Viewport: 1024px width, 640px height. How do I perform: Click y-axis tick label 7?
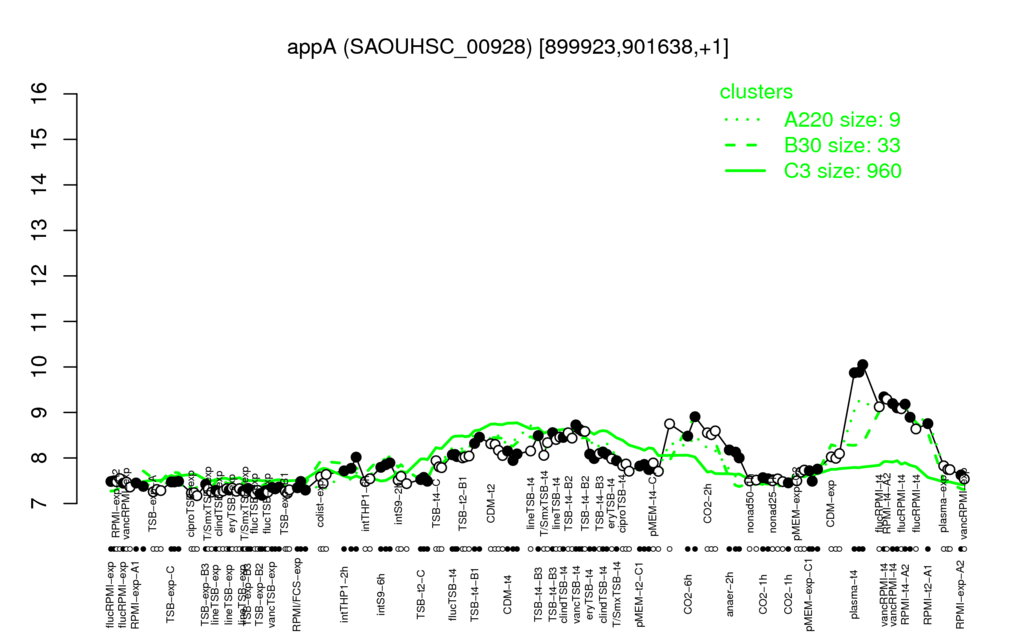(40, 504)
